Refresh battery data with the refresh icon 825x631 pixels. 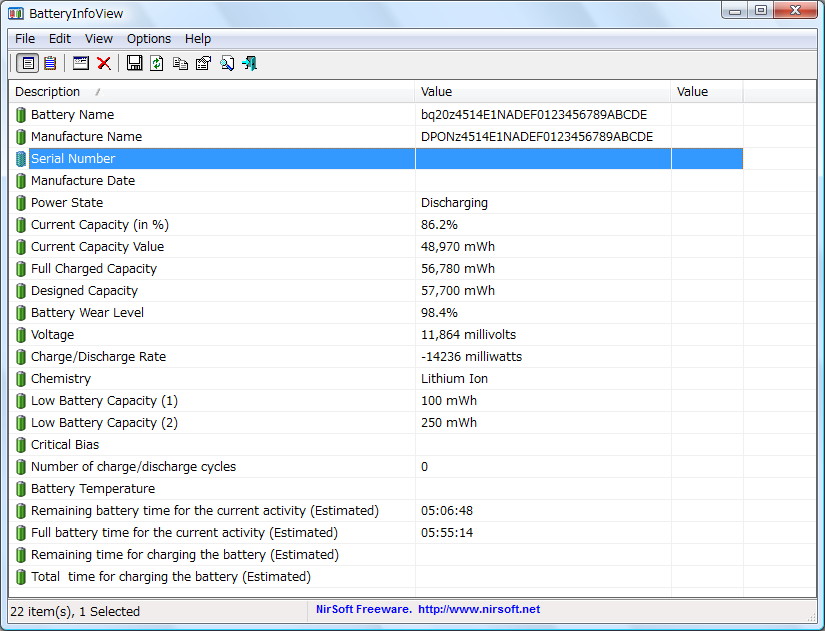156,62
